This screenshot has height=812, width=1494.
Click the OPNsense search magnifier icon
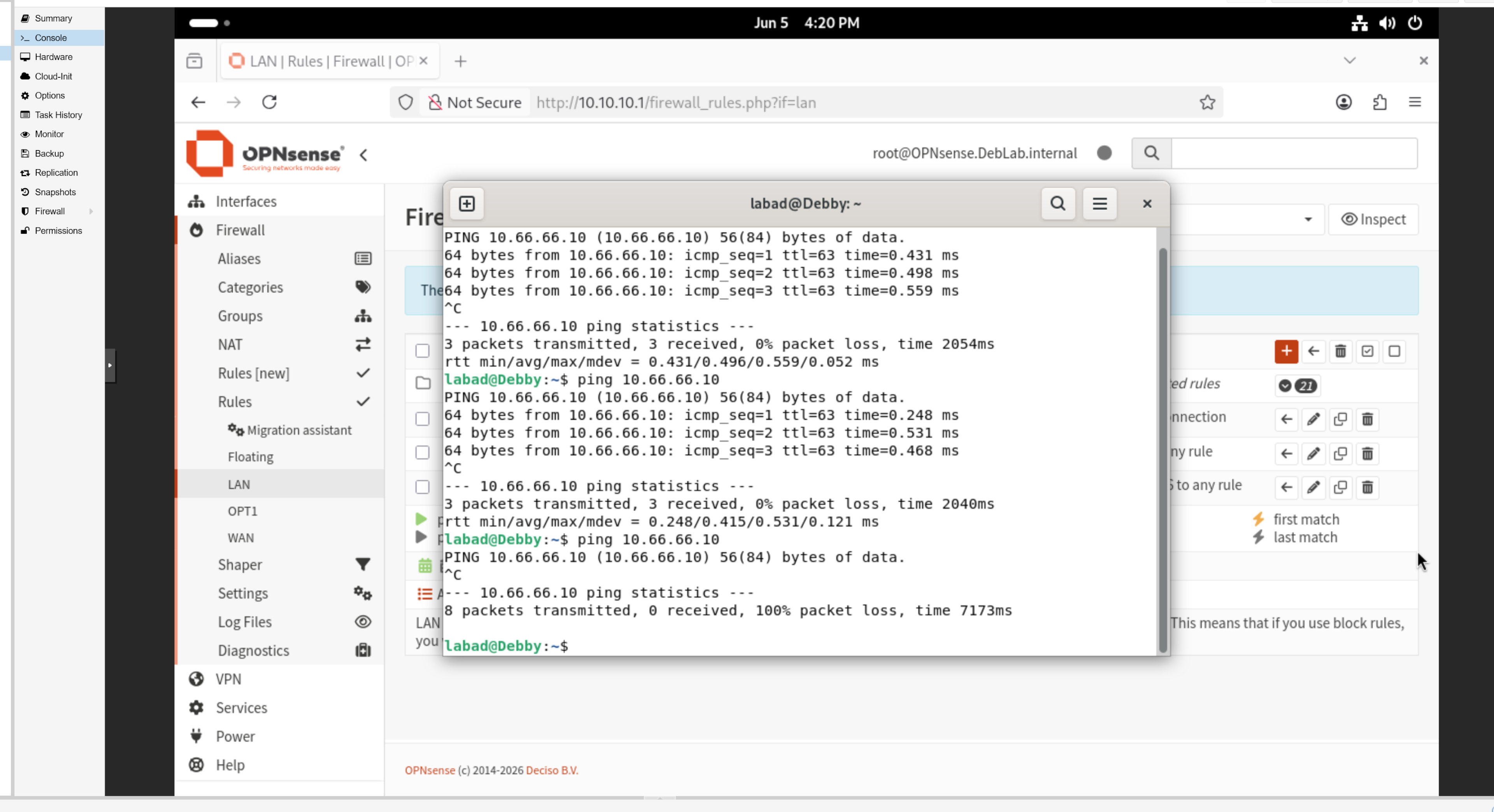1152,153
